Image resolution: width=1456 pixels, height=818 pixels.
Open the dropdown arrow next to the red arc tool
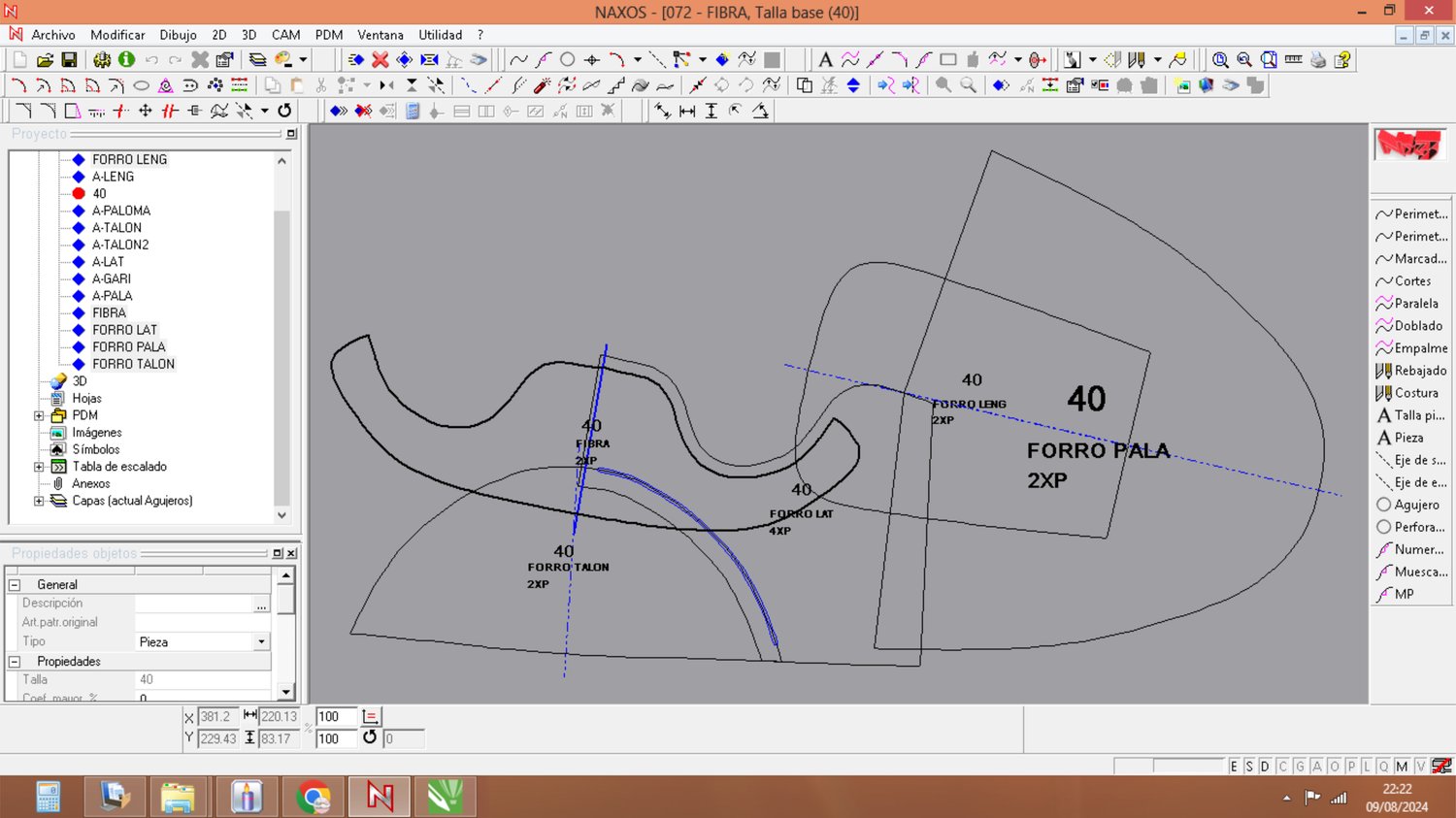(x=638, y=60)
